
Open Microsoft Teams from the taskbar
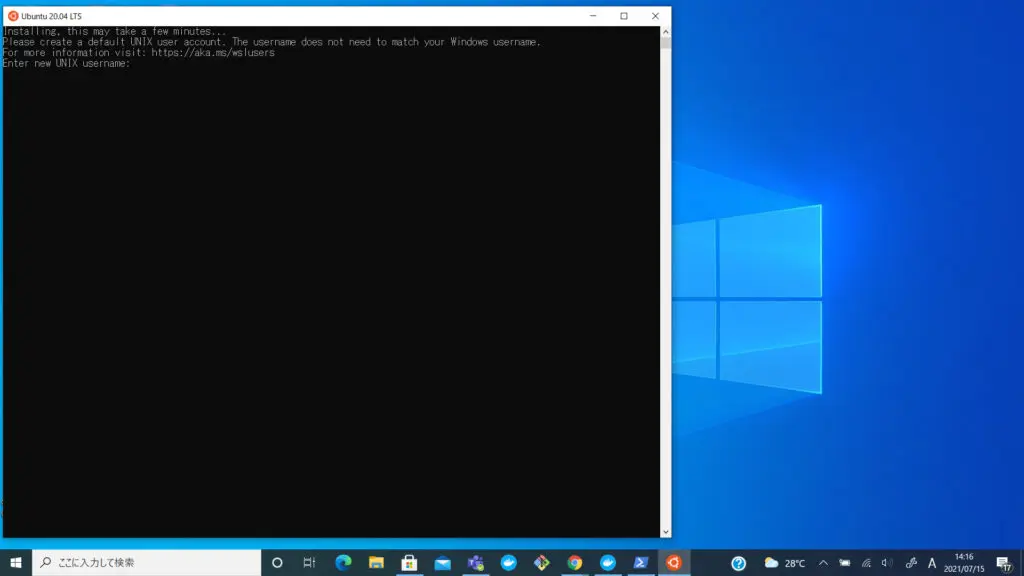click(475, 562)
